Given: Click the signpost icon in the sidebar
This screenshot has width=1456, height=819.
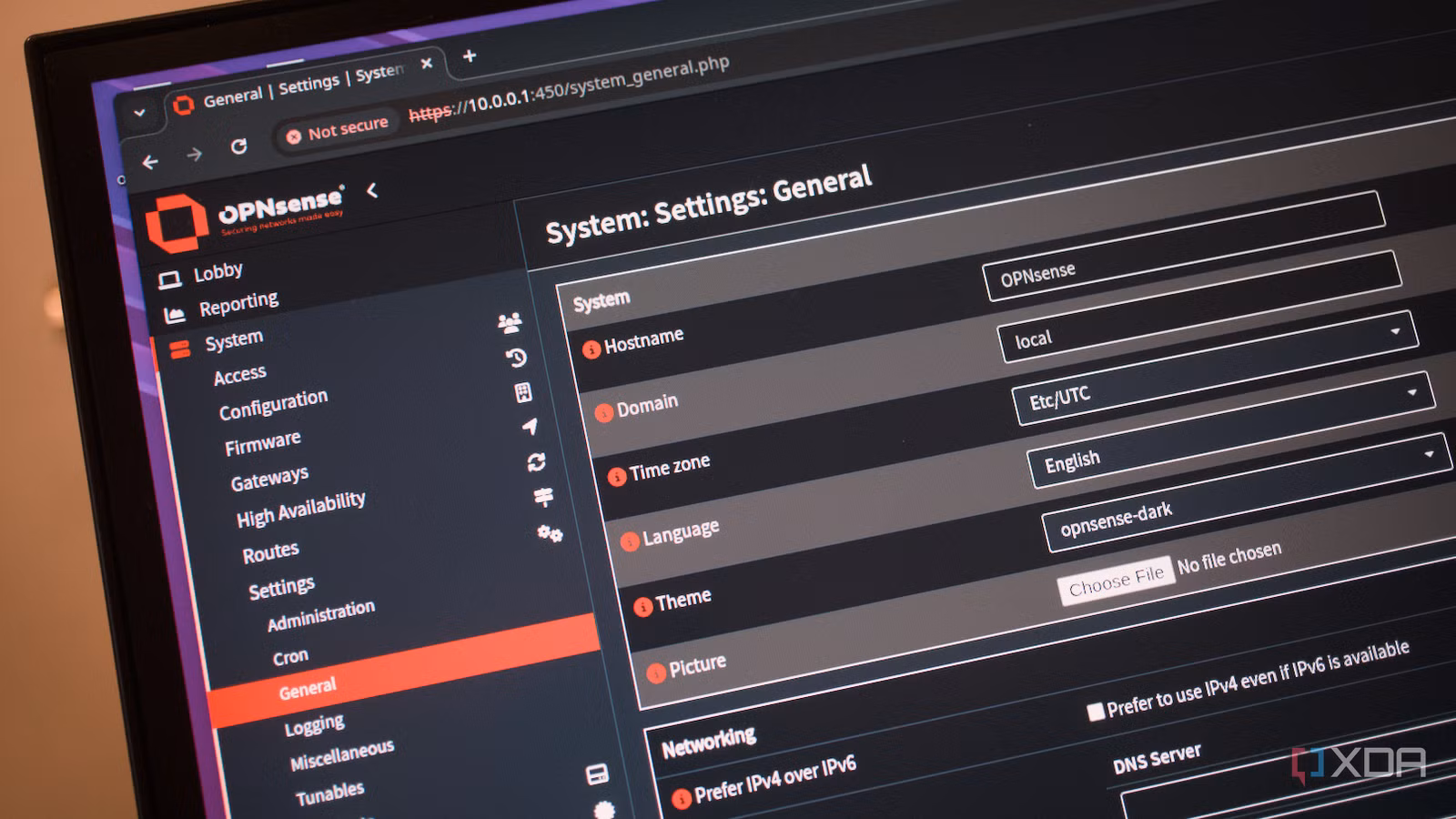Looking at the screenshot, I should click(543, 497).
